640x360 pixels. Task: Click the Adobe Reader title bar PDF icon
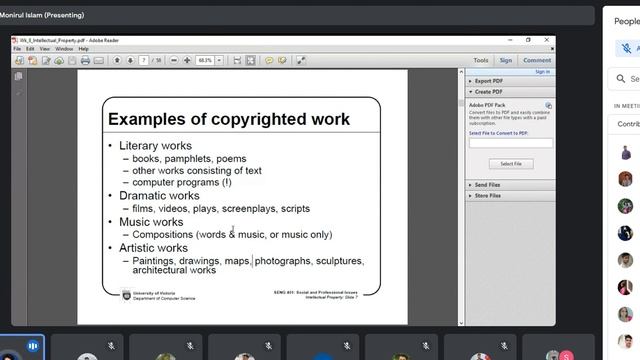pos(15,40)
